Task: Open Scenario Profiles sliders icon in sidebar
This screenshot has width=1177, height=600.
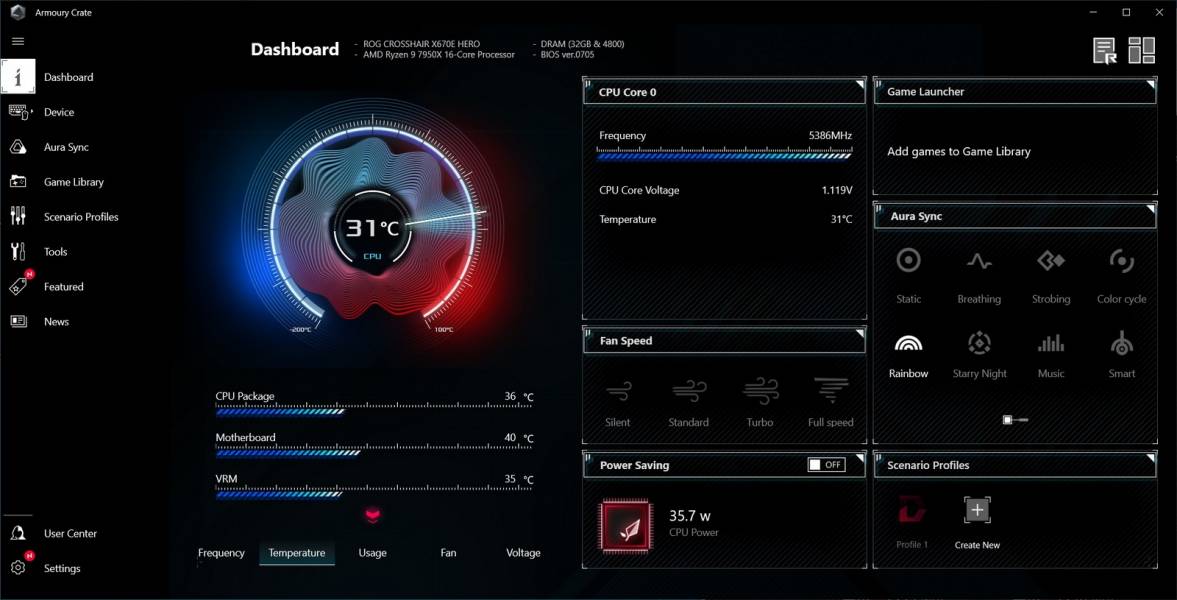Action: [18, 216]
